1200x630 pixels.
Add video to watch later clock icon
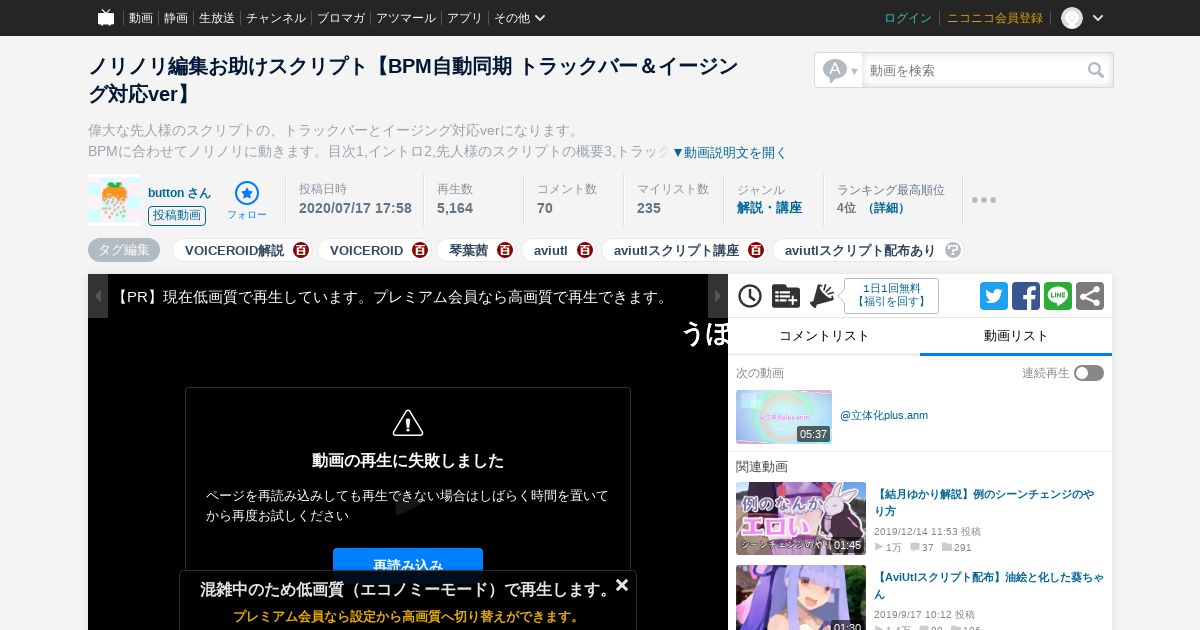point(750,296)
